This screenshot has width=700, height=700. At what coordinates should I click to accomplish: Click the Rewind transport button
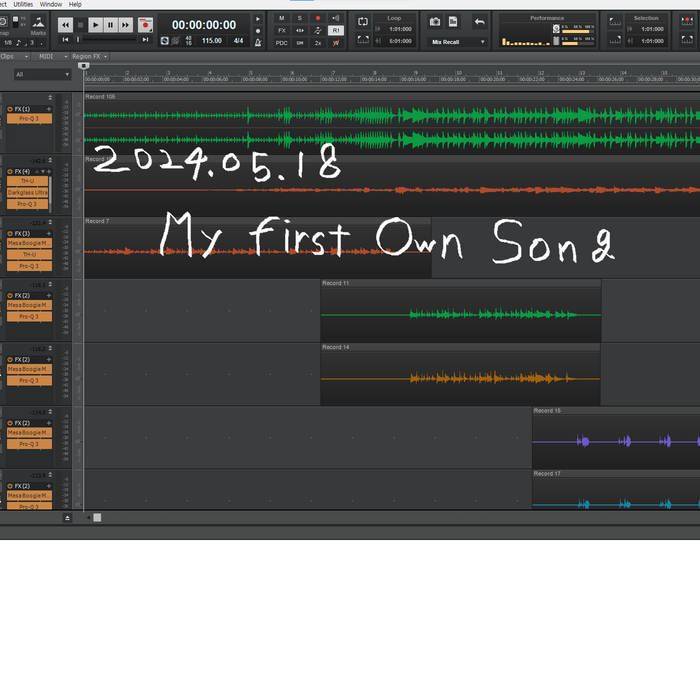[x=66, y=25]
